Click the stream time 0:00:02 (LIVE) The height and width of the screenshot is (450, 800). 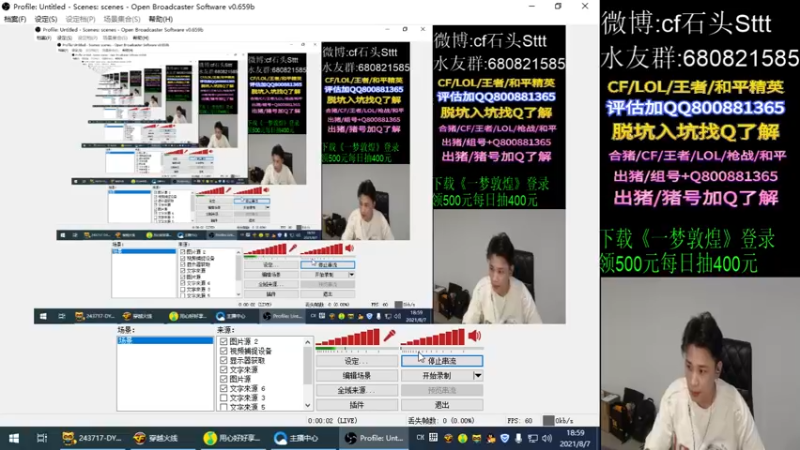click(x=333, y=421)
